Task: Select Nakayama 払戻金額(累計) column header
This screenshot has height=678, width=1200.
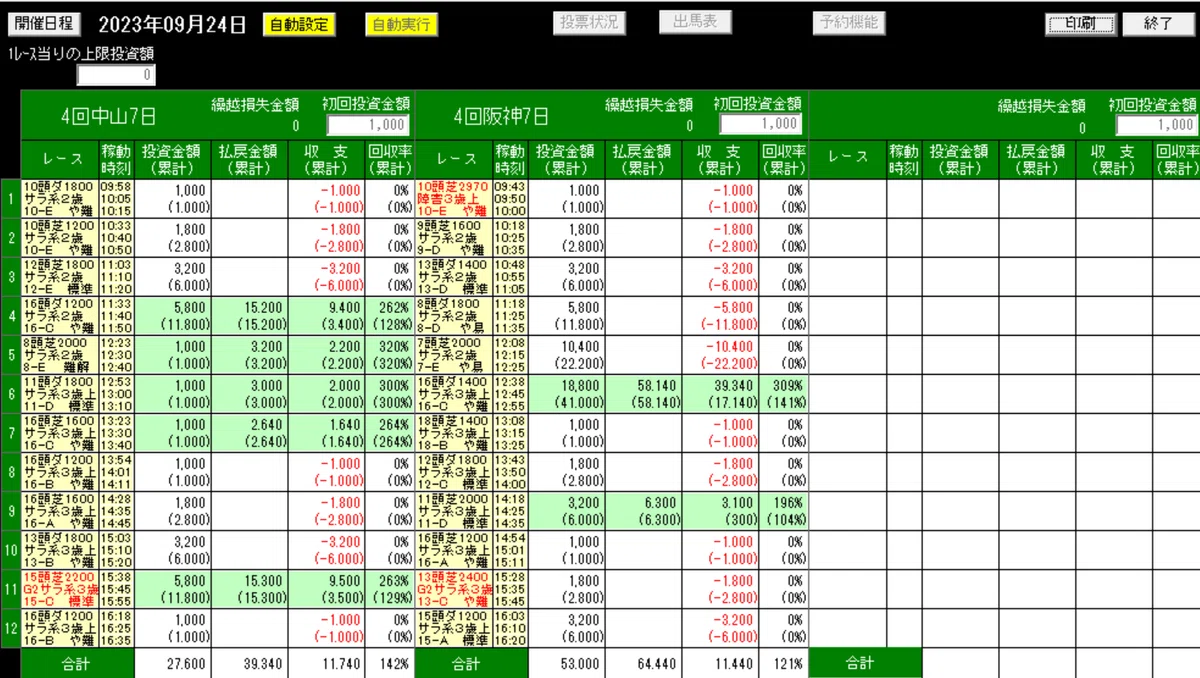Action: pos(248,160)
